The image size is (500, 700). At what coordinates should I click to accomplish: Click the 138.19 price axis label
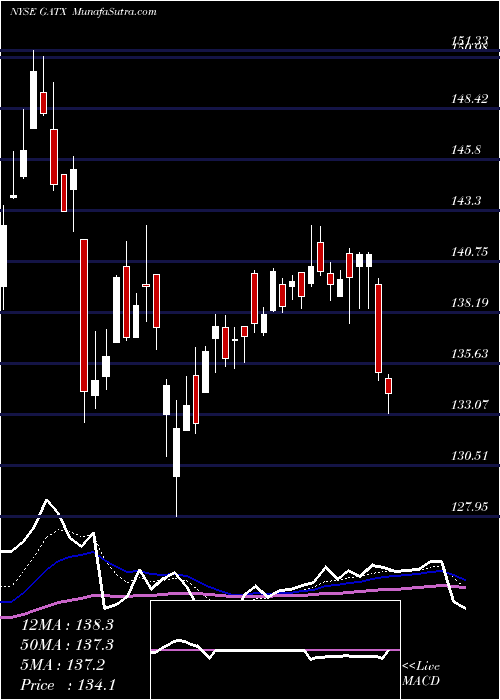tap(470, 303)
